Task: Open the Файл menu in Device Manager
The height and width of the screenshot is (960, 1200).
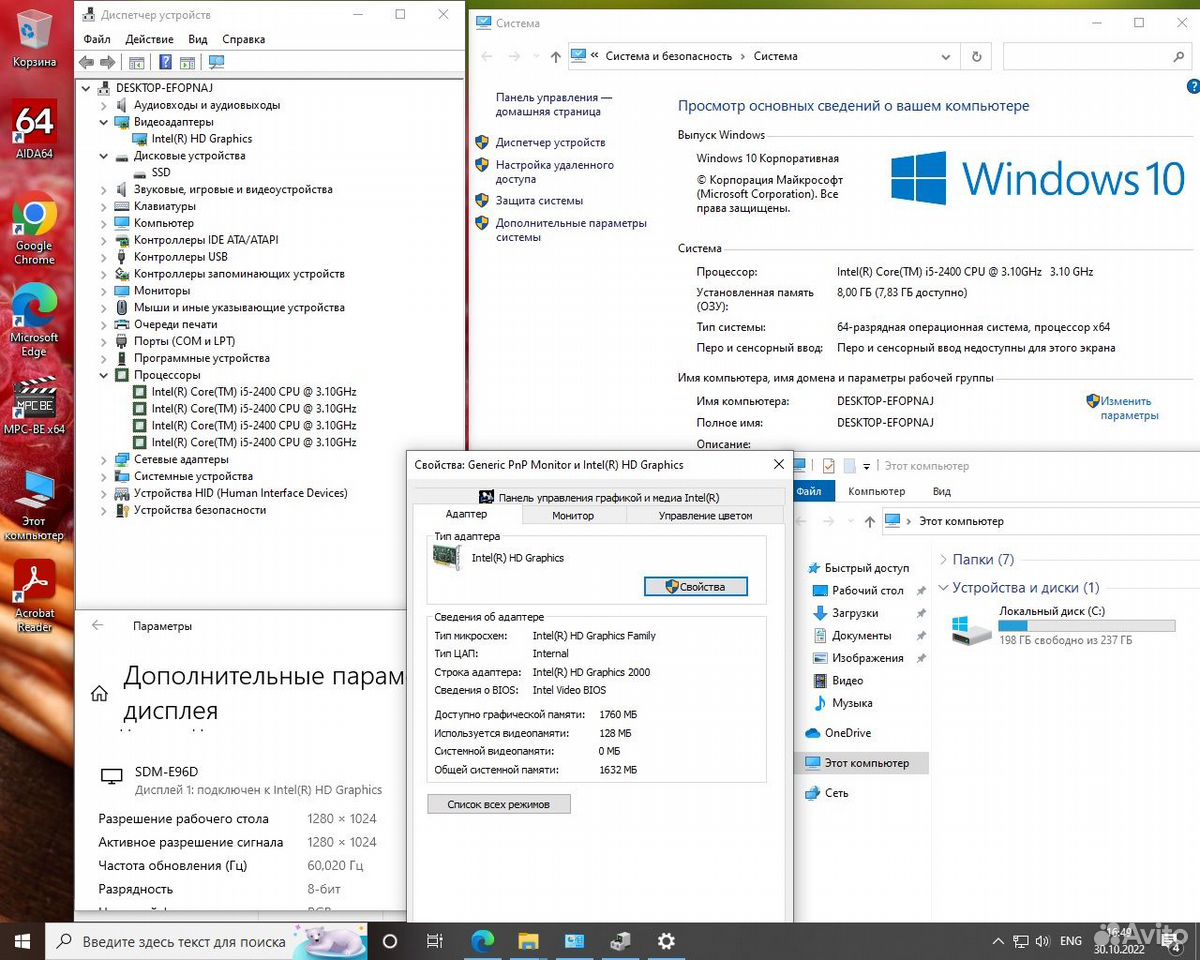Action: pyautogui.click(x=97, y=39)
